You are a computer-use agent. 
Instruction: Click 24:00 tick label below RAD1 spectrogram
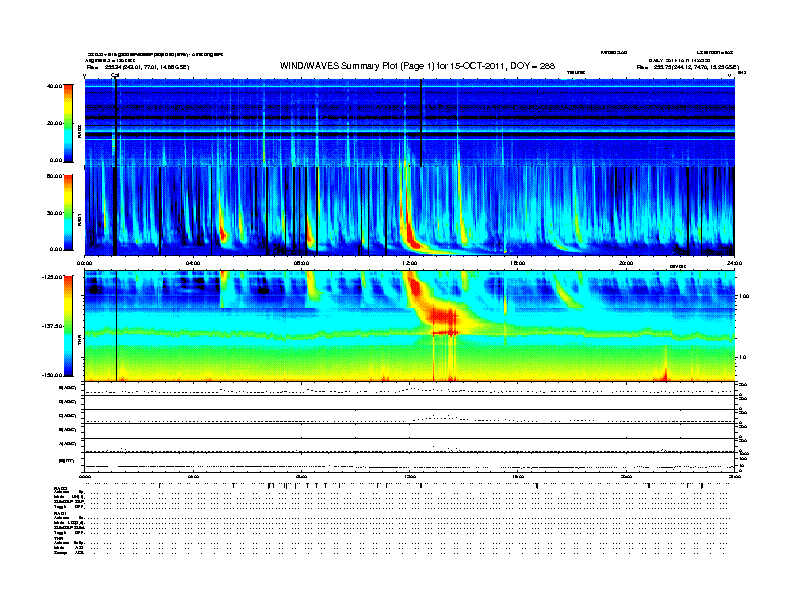point(734,263)
